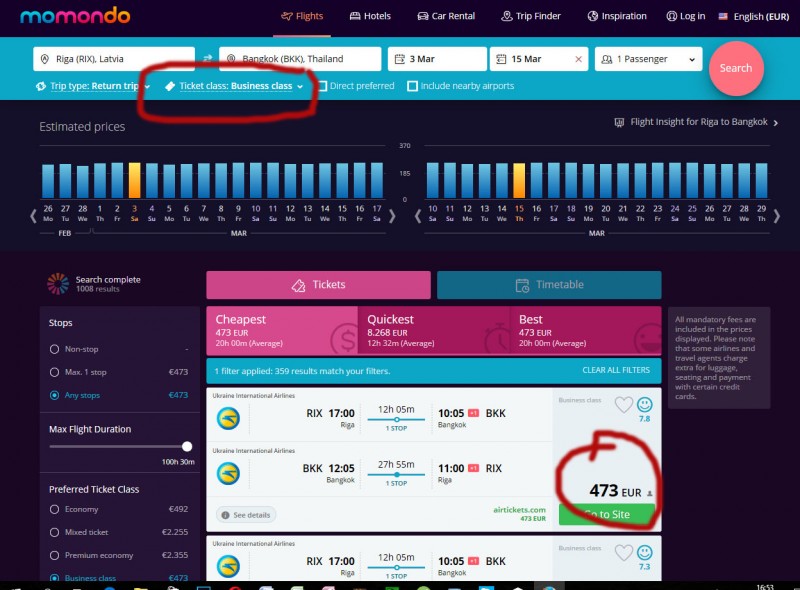Click the US flag language icon
This screenshot has height=590, width=800.
(723, 16)
